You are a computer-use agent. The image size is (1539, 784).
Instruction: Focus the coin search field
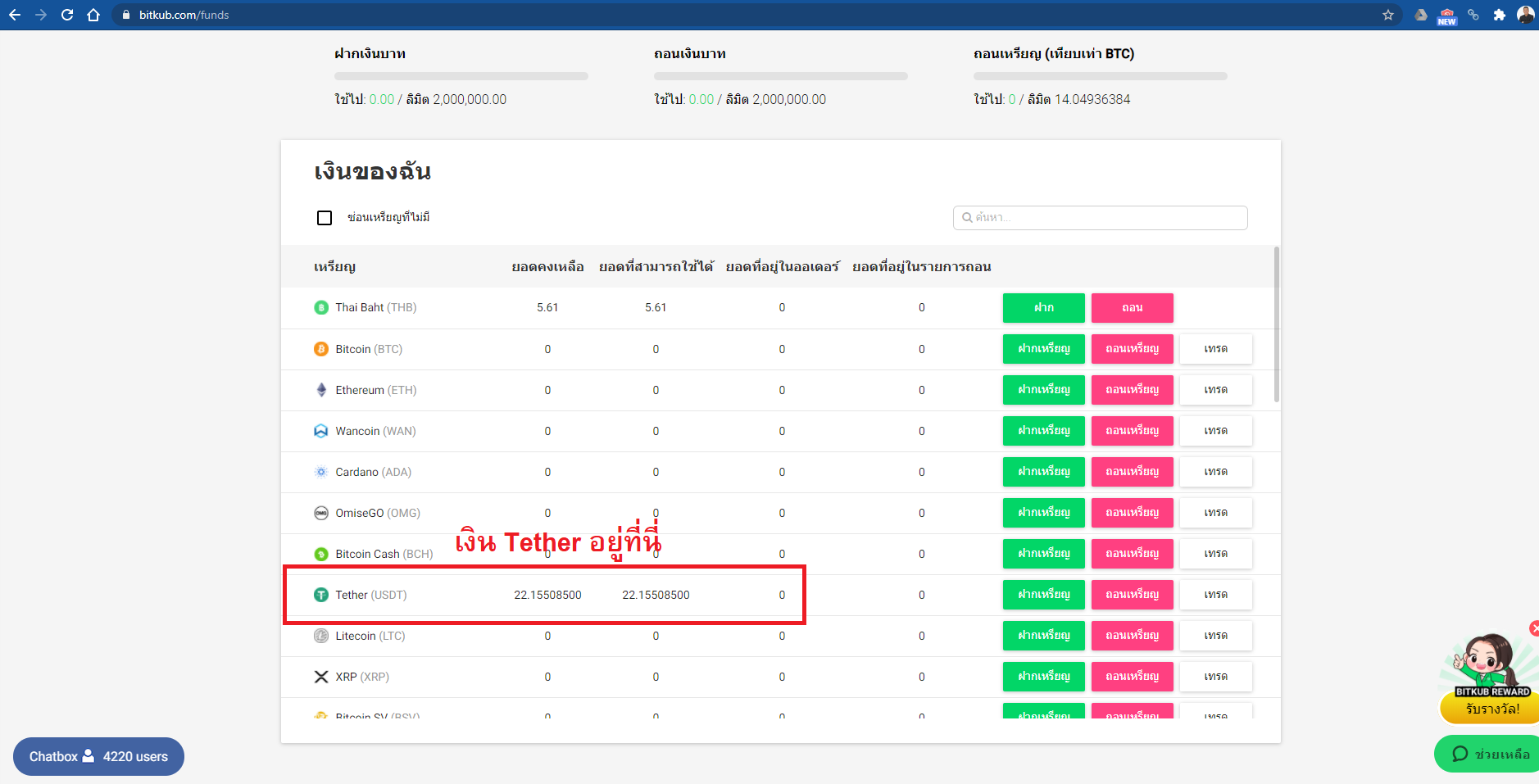point(1100,218)
